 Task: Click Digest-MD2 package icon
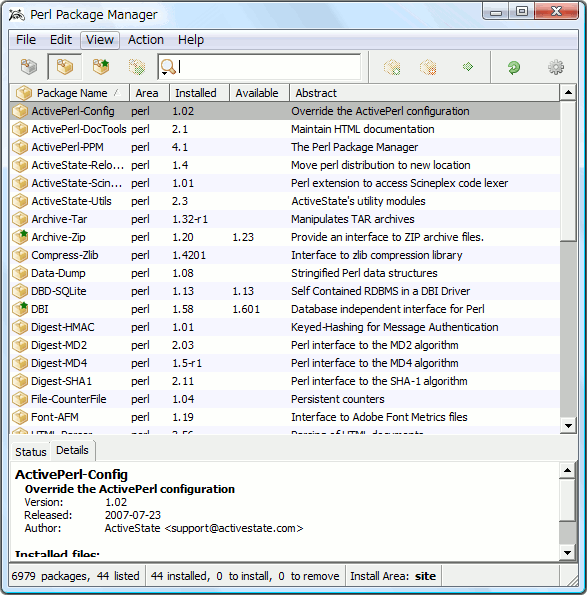click(x=20, y=345)
